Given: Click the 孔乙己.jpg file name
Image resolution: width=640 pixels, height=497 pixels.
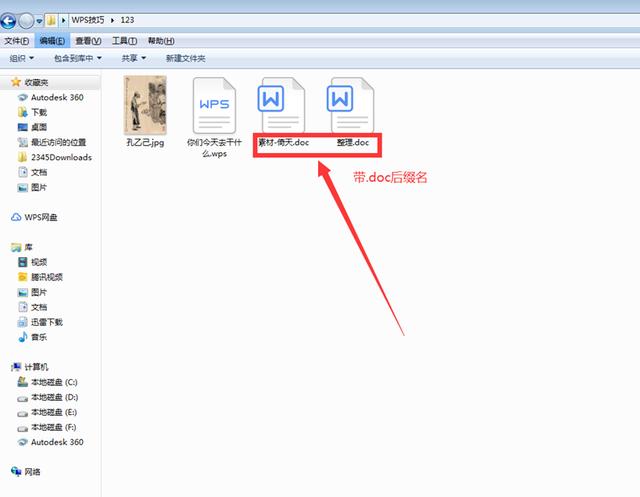Looking at the screenshot, I should [145, 142].
